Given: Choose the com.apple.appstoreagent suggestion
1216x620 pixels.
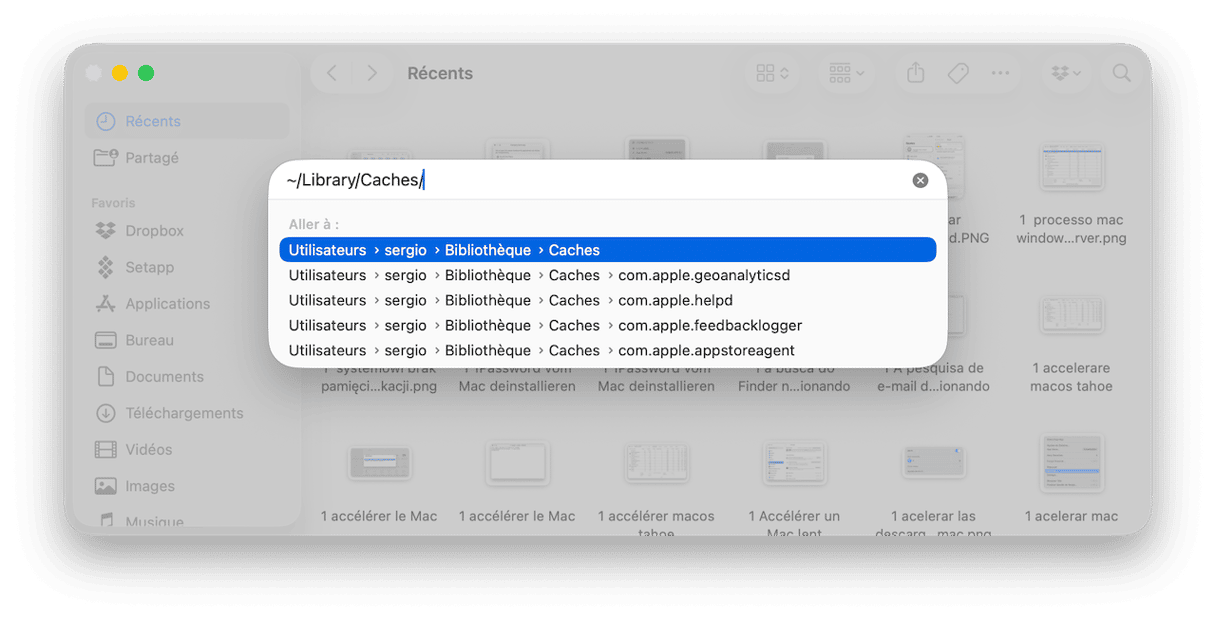Looking at the screenshot, I should coord(608,350).
